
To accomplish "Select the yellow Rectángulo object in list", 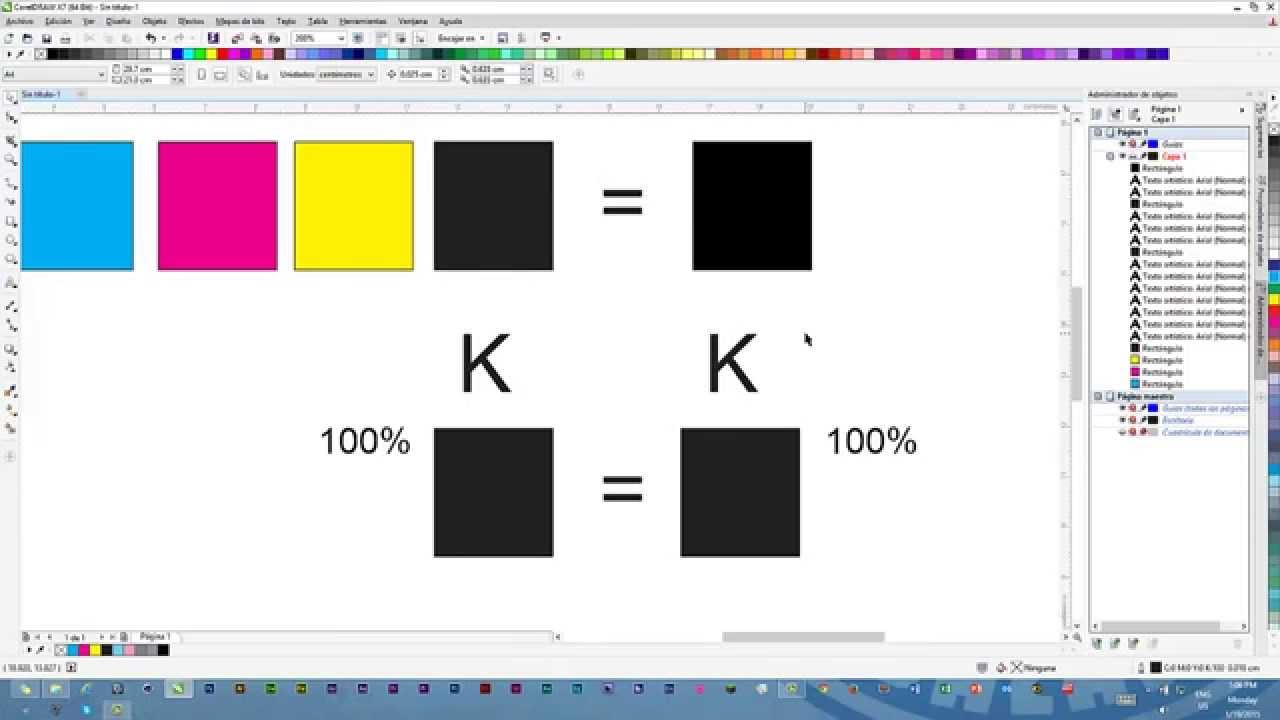I will pos(1162,360).
